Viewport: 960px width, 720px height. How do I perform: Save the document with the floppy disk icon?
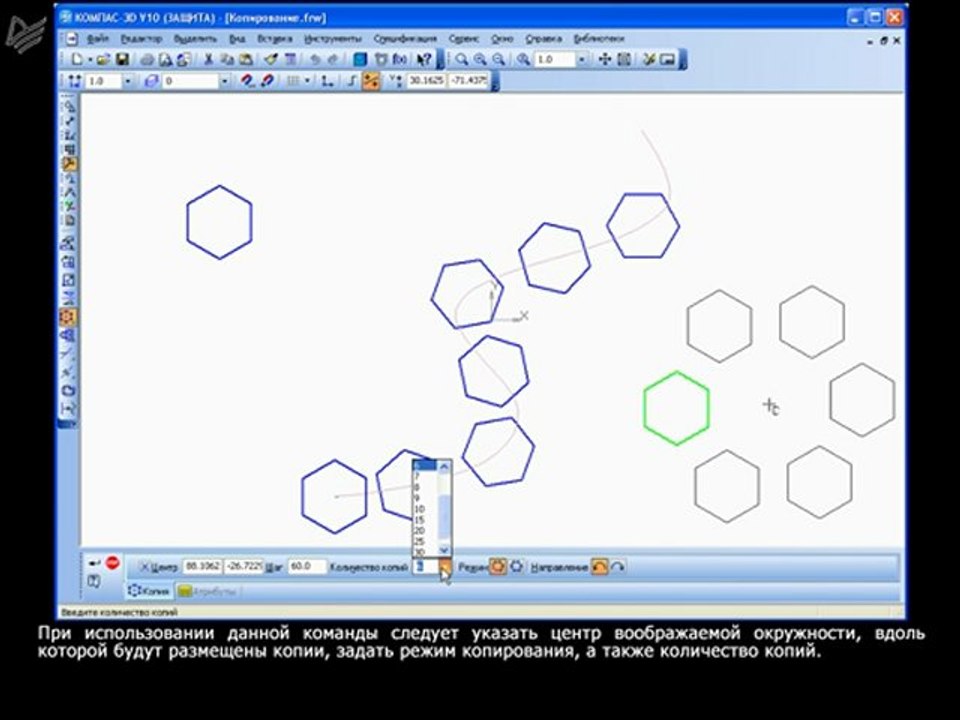pos(122,59)
